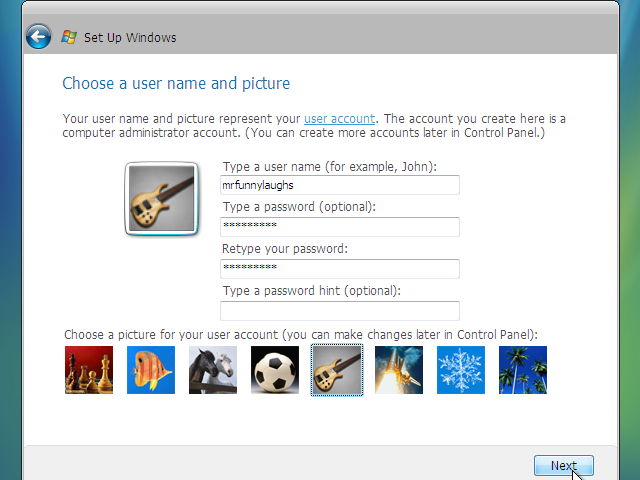The height and width of the screenshot is (480, 640).
Task: Select the soccer ball account picture
Action: pyautogui.click(x=275, y=370)
